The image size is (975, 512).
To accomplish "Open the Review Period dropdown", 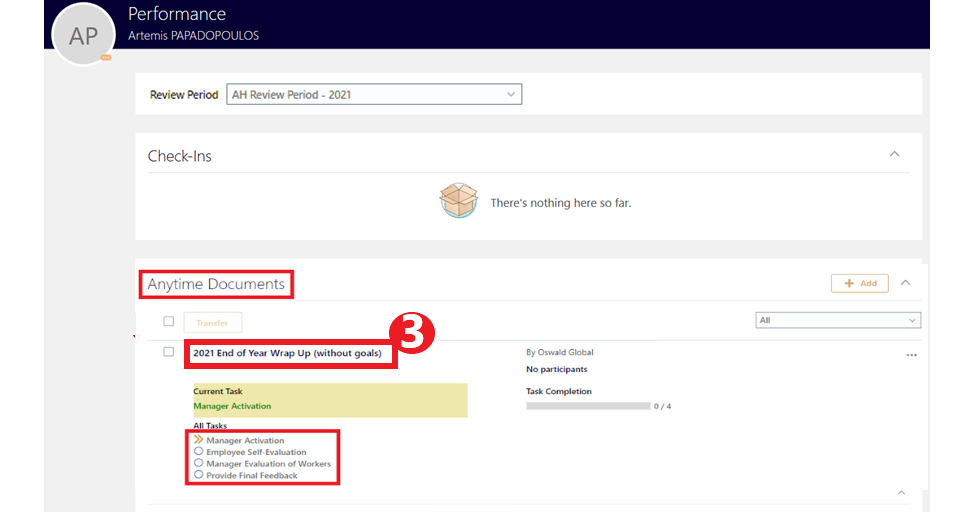I will pos(374,95).
